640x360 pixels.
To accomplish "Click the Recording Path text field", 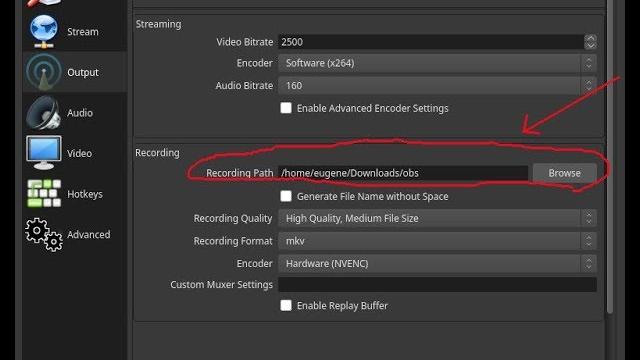I will [x=403, y=173].
